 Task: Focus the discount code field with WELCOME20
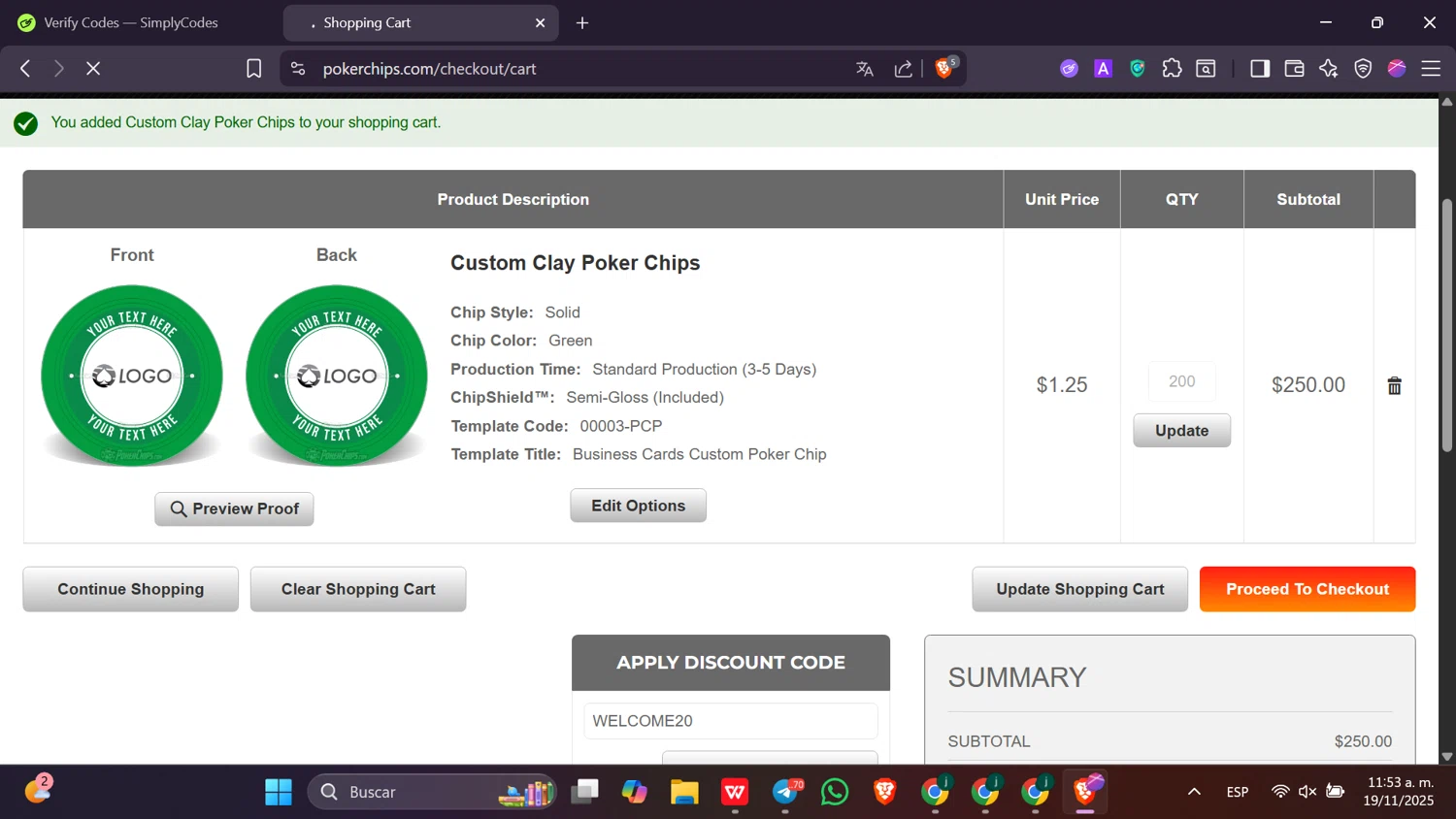click(x=730, y=721)
